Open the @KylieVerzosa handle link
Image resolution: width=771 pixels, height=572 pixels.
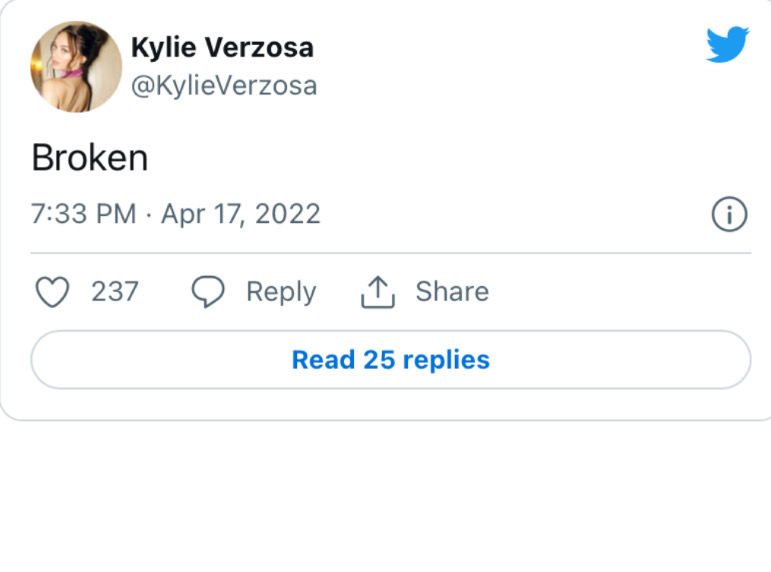pyautogui.click(x=224, y=86)
